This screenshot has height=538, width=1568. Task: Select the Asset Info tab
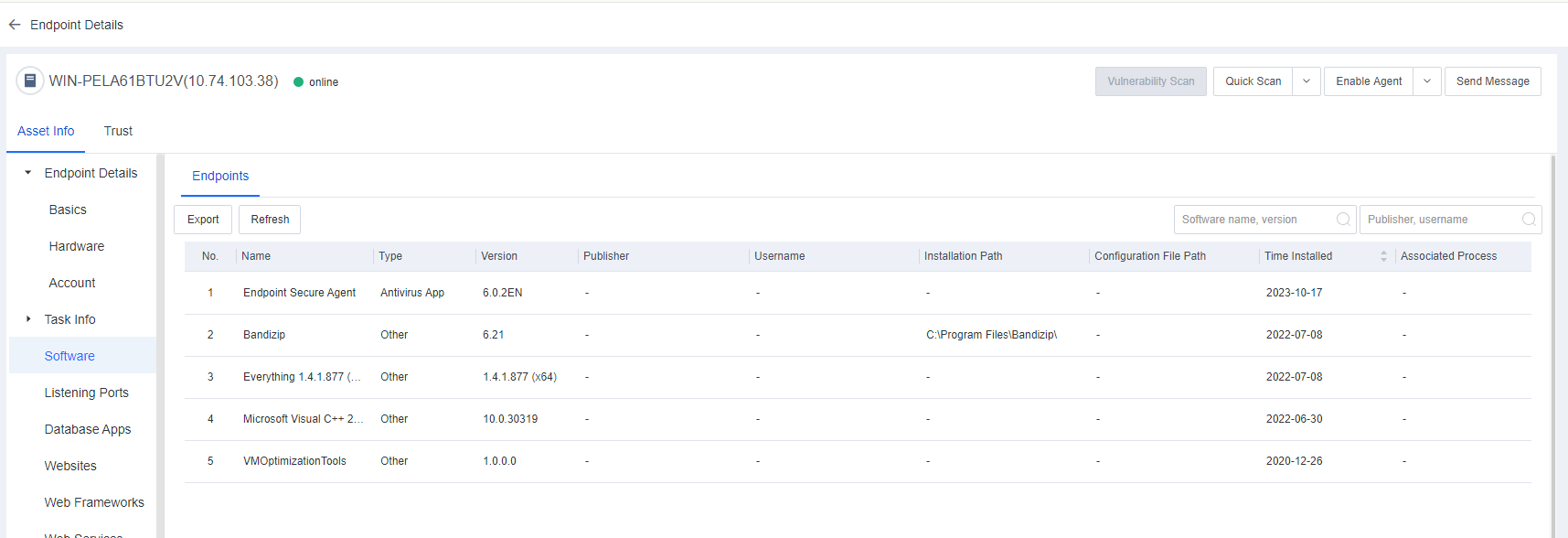46,131
